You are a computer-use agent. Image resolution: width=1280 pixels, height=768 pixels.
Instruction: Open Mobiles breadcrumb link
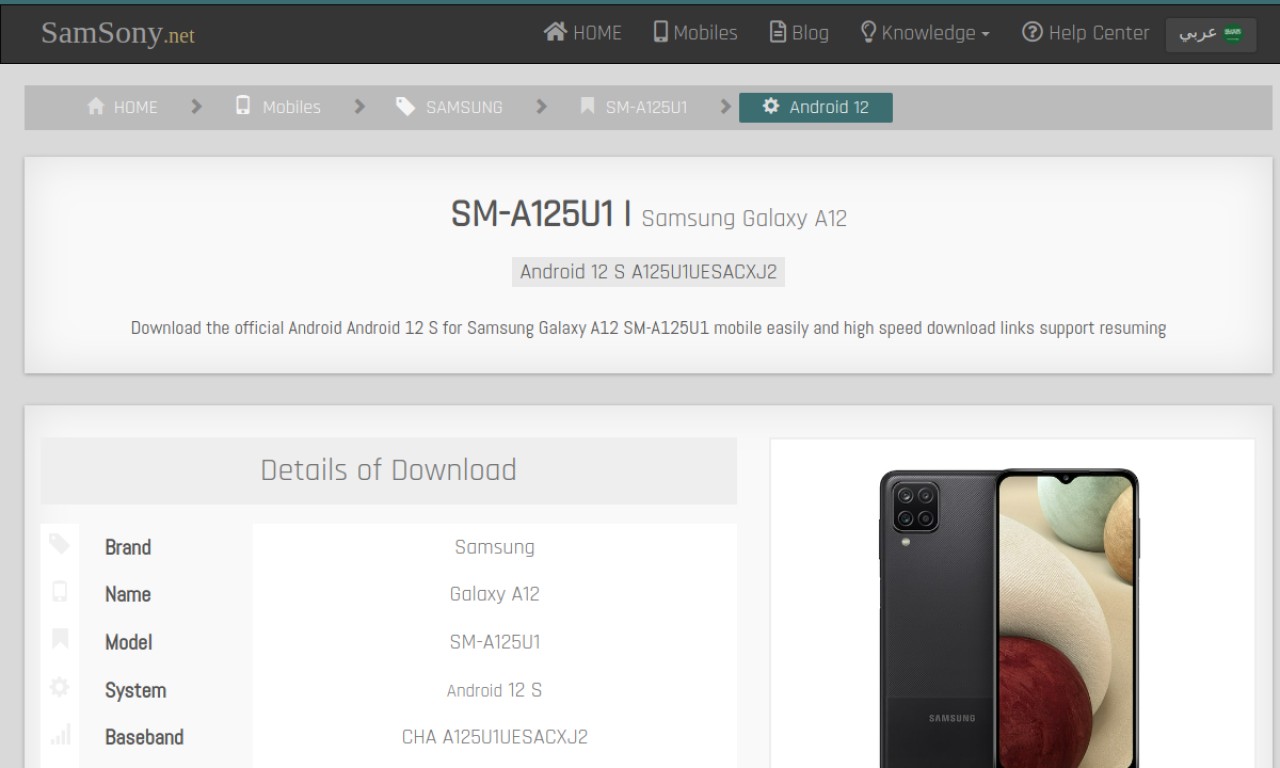291,107
